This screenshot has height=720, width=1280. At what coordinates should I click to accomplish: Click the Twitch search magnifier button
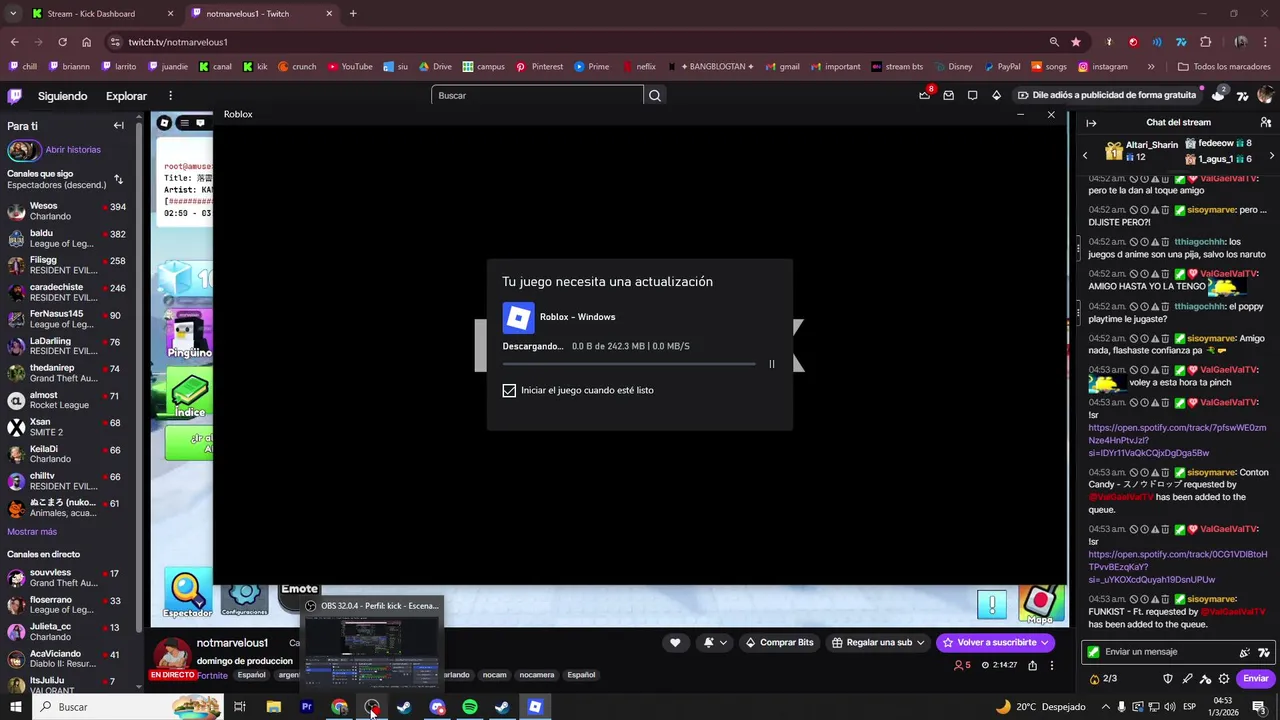655,95
